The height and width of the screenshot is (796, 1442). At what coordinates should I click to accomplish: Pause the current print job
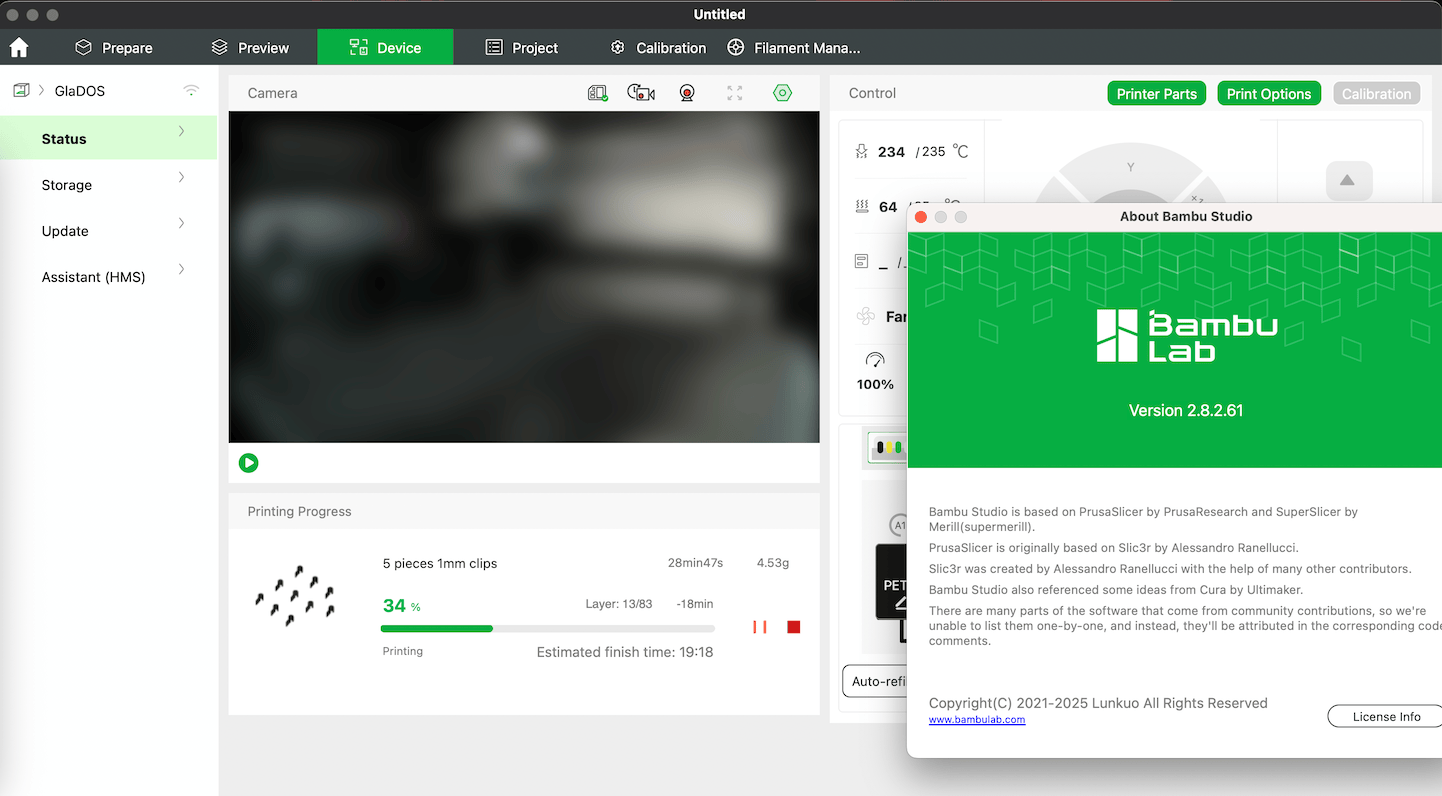pos(760,627)
